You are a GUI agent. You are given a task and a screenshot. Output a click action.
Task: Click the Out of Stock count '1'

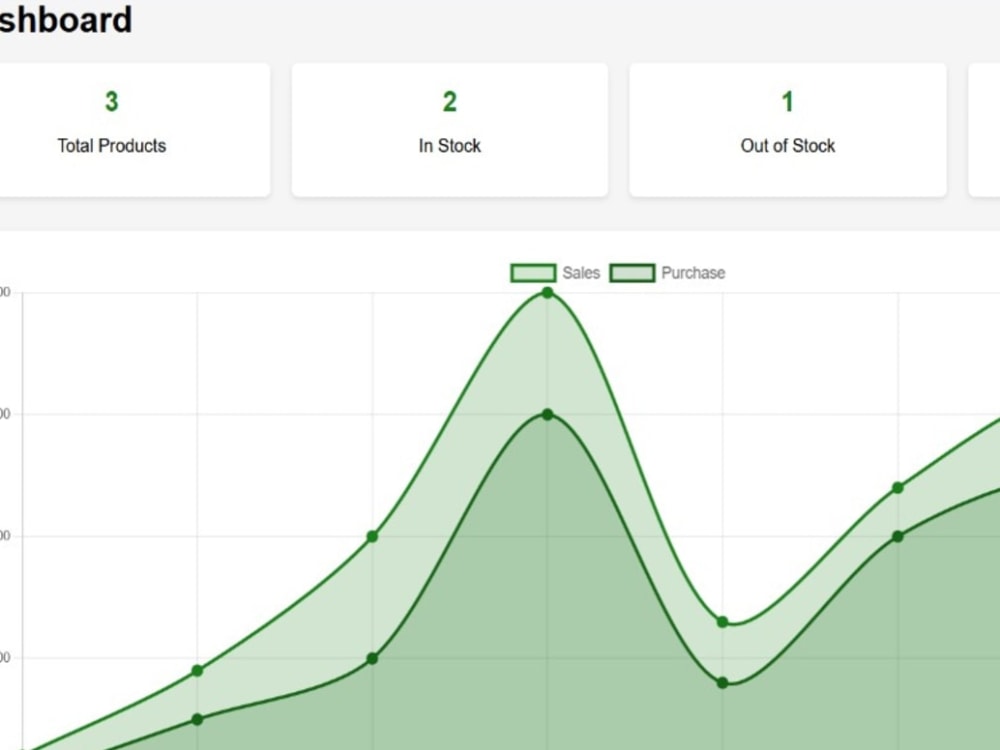point(788,101)
